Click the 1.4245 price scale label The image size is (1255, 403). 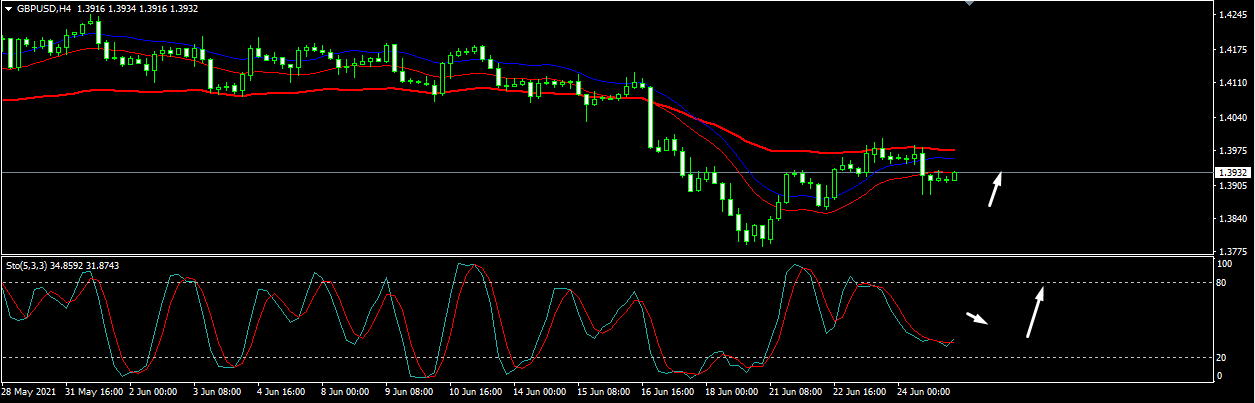point(1231,15)
